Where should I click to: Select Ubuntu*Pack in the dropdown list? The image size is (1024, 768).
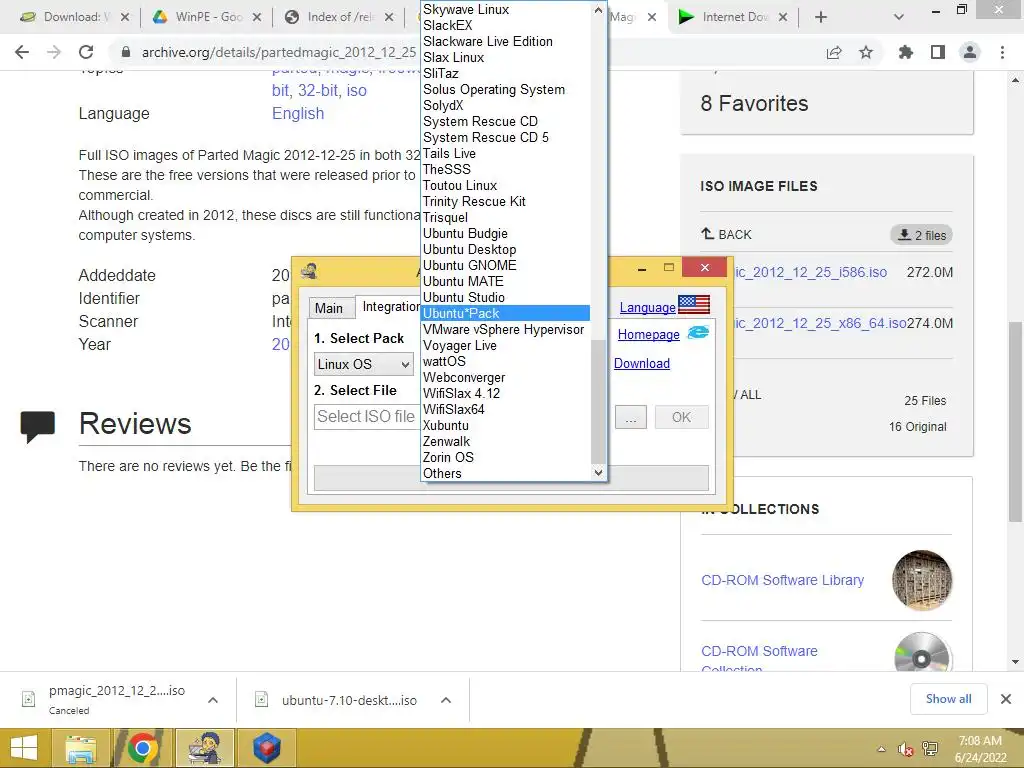tap(505, 313)
